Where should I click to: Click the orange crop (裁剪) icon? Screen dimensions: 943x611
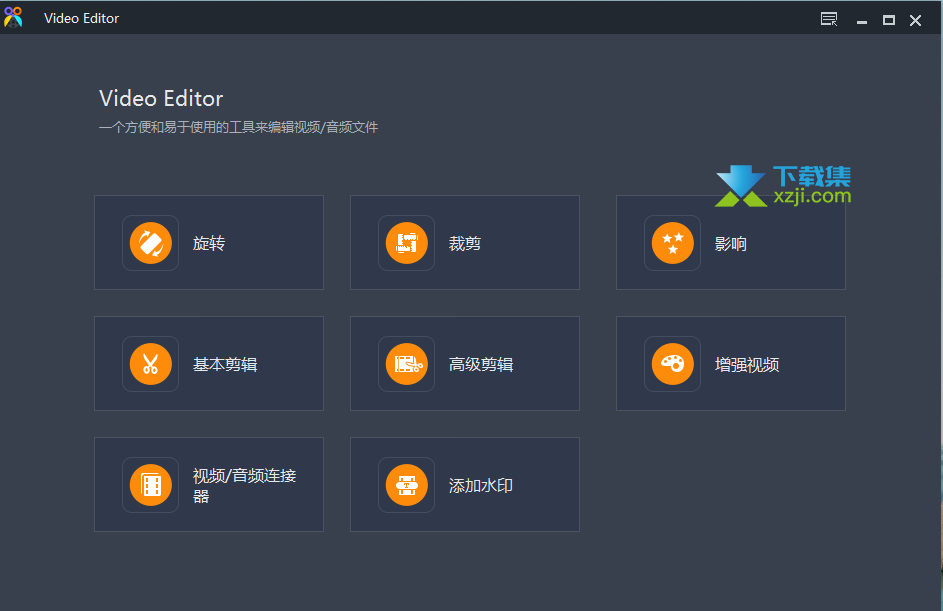[407, 243]
